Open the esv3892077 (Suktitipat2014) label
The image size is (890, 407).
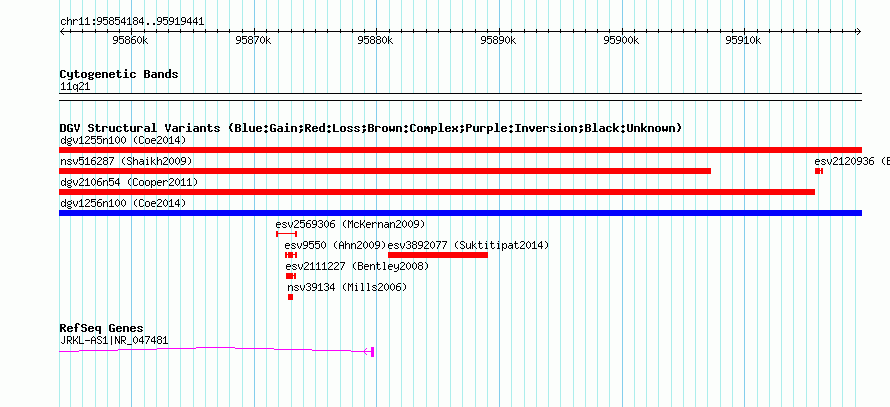click(468, 245)
